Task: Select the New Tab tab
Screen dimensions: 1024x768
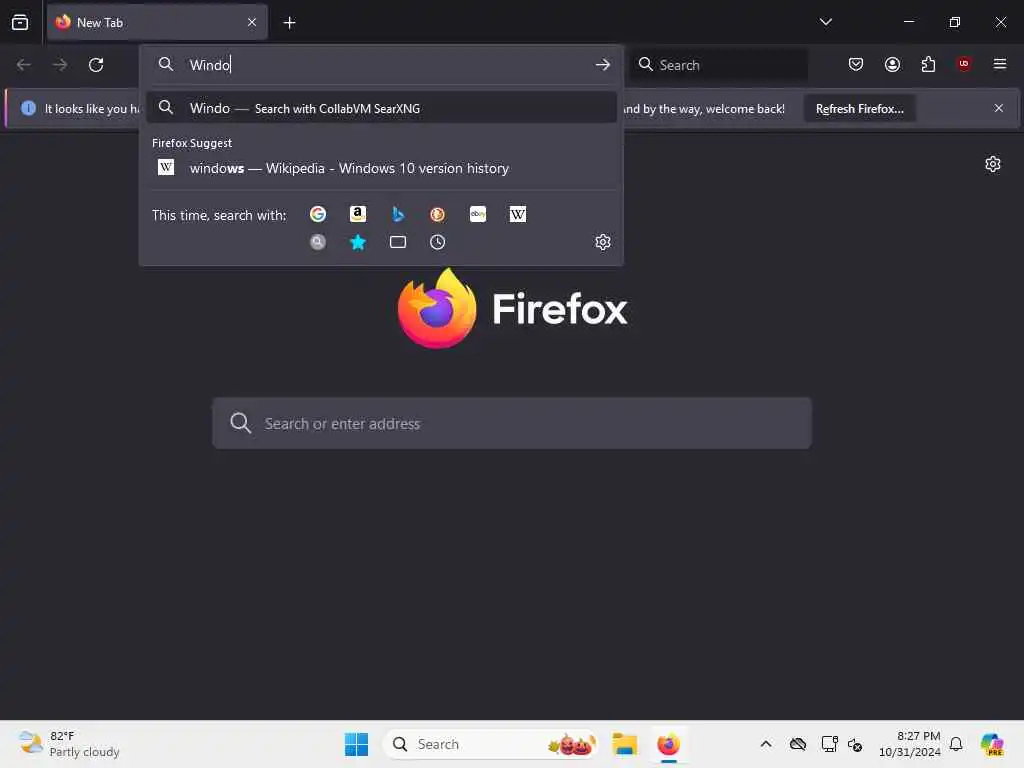Action: [157, 22]
